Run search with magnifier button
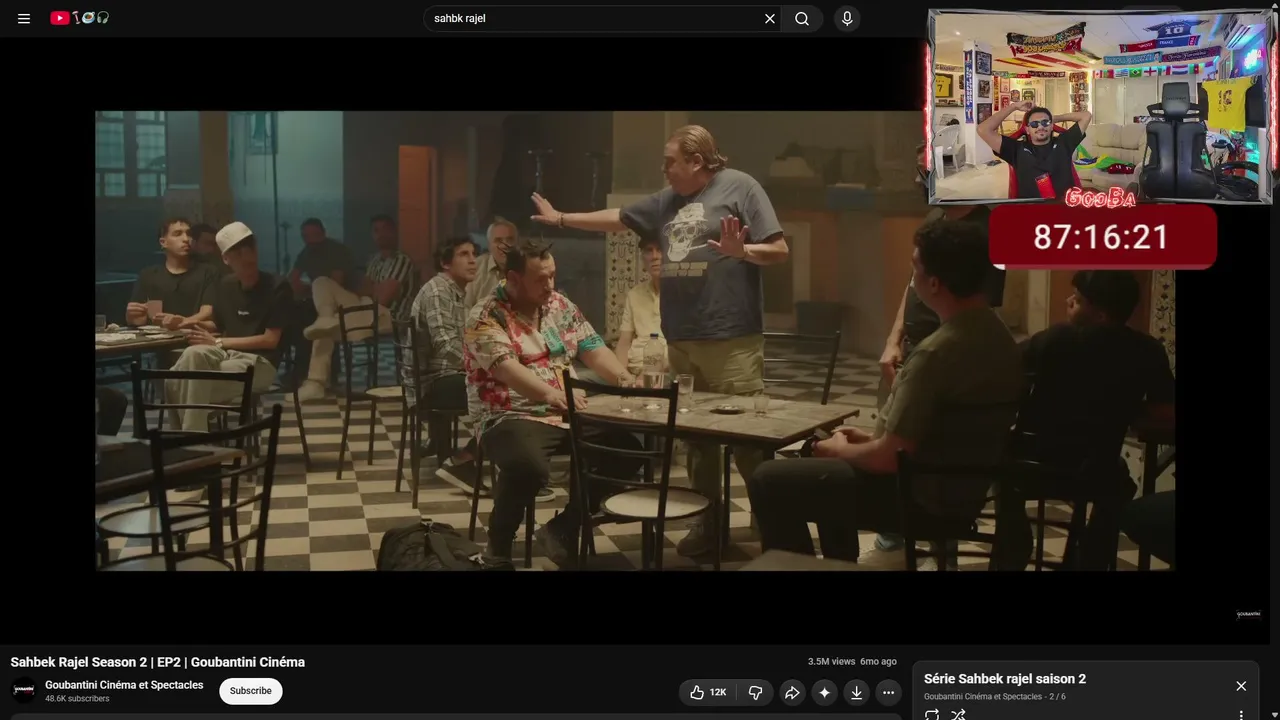The height and width of the screenshot is (720, 1280). [802, 18]
